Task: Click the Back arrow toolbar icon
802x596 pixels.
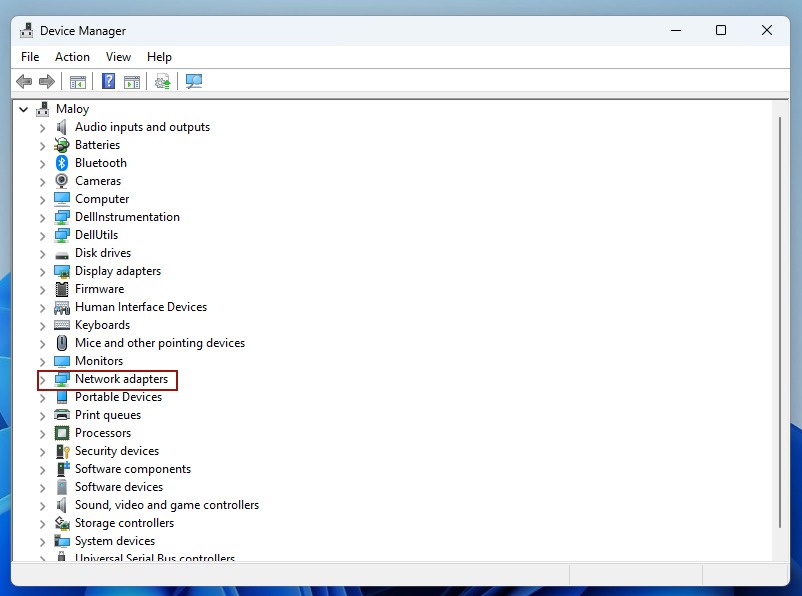Action: tap(22, 81)
